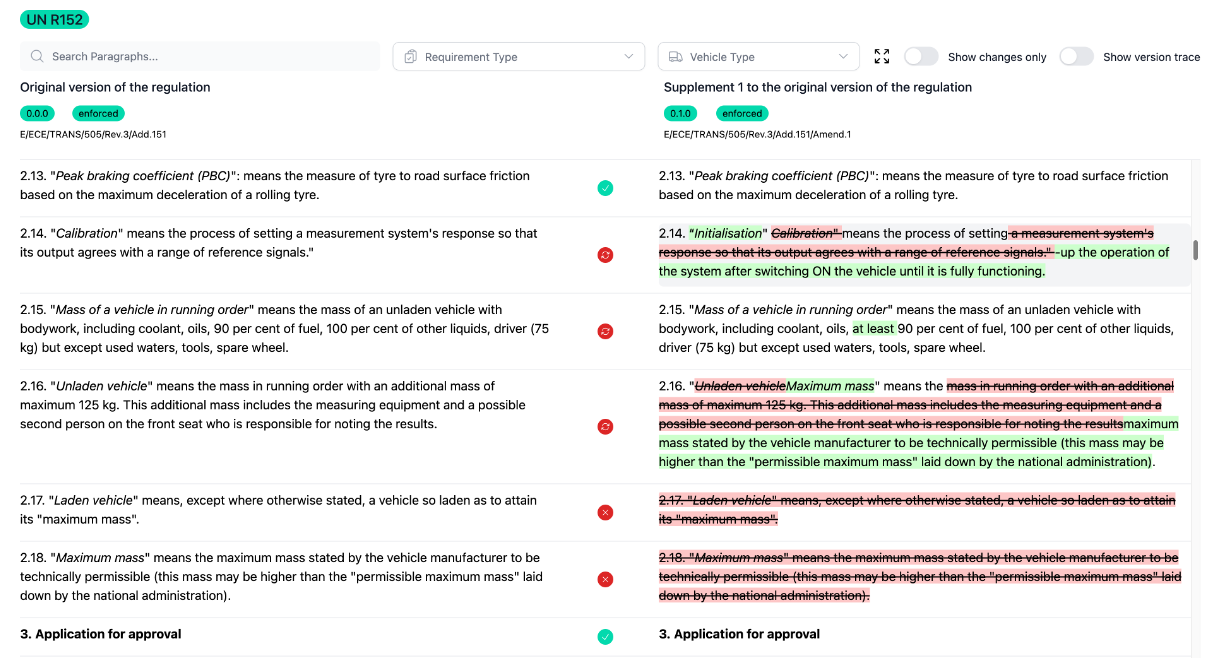Select the red change status icon for paragraph 2.15
Screen dimensions: 1226x658
(605, 331)
